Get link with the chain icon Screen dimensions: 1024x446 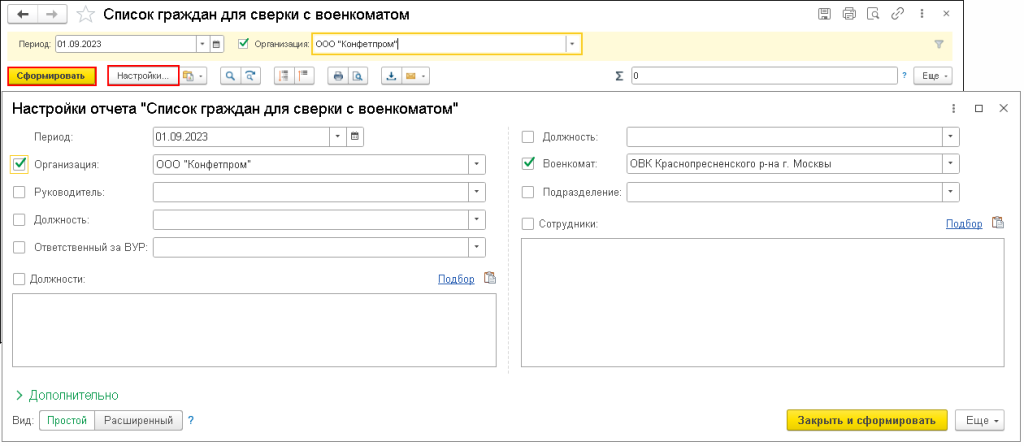coord(897,14)
